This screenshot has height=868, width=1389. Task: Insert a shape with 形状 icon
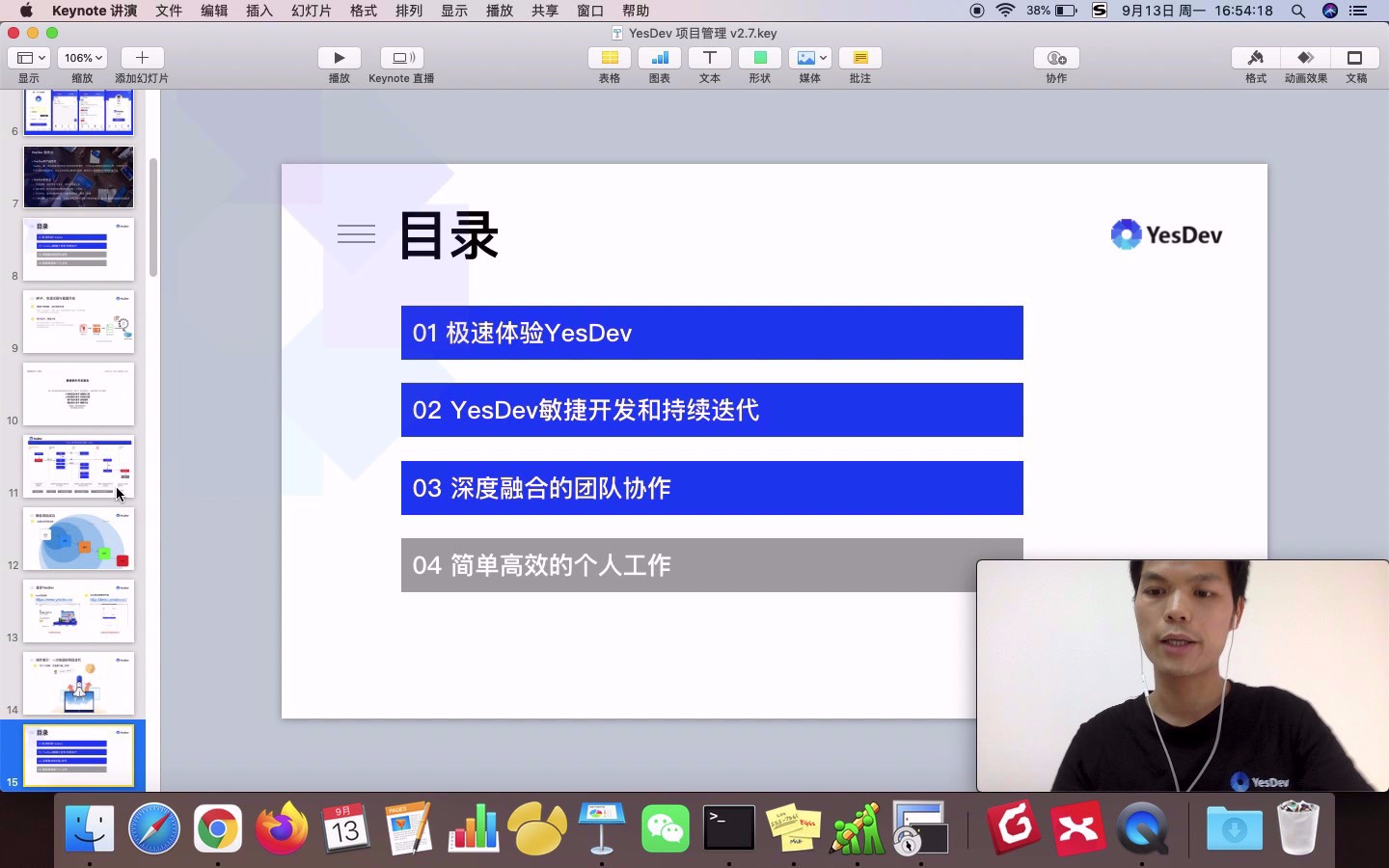[760, 58]
